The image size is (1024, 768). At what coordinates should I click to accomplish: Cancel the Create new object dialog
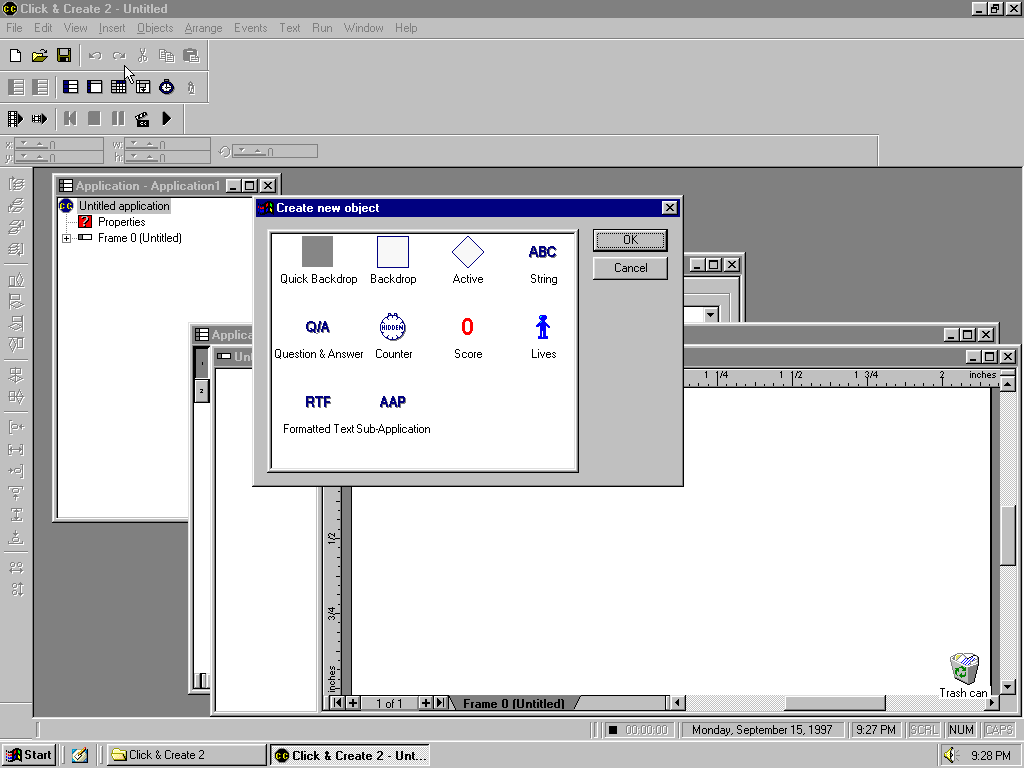point(630,268)
